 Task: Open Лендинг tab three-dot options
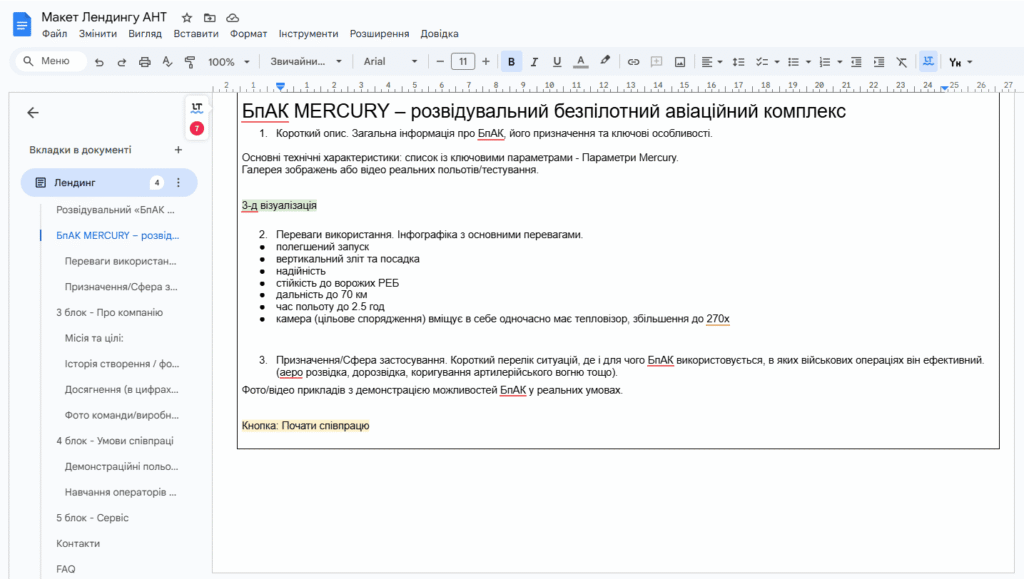coord(178,183)
